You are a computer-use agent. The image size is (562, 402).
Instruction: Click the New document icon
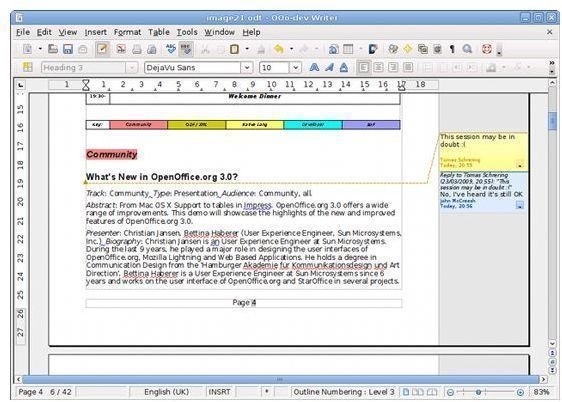pos(28,49)
